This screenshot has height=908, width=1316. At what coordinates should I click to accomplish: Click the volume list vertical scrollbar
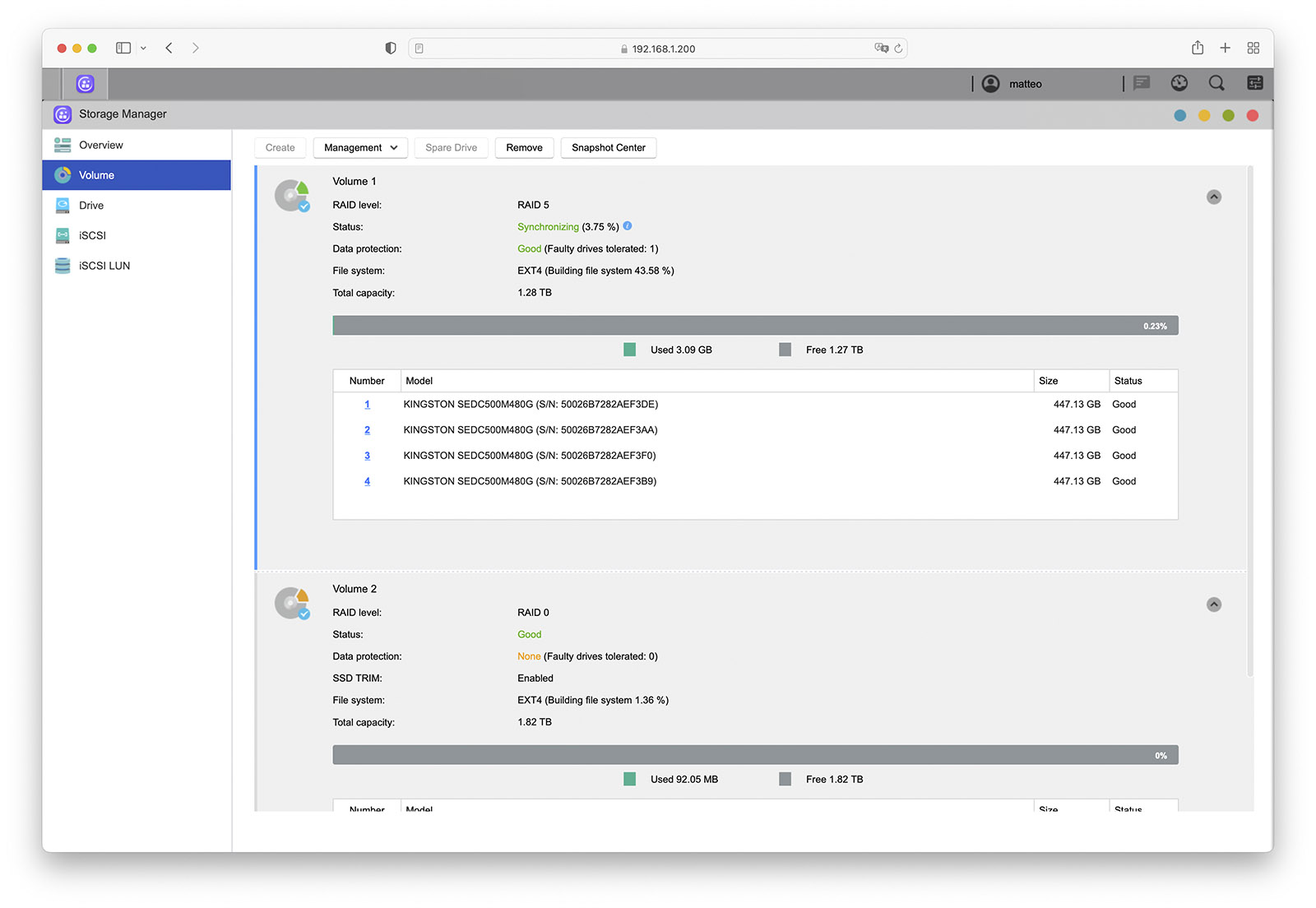(x=1250, y=421)
